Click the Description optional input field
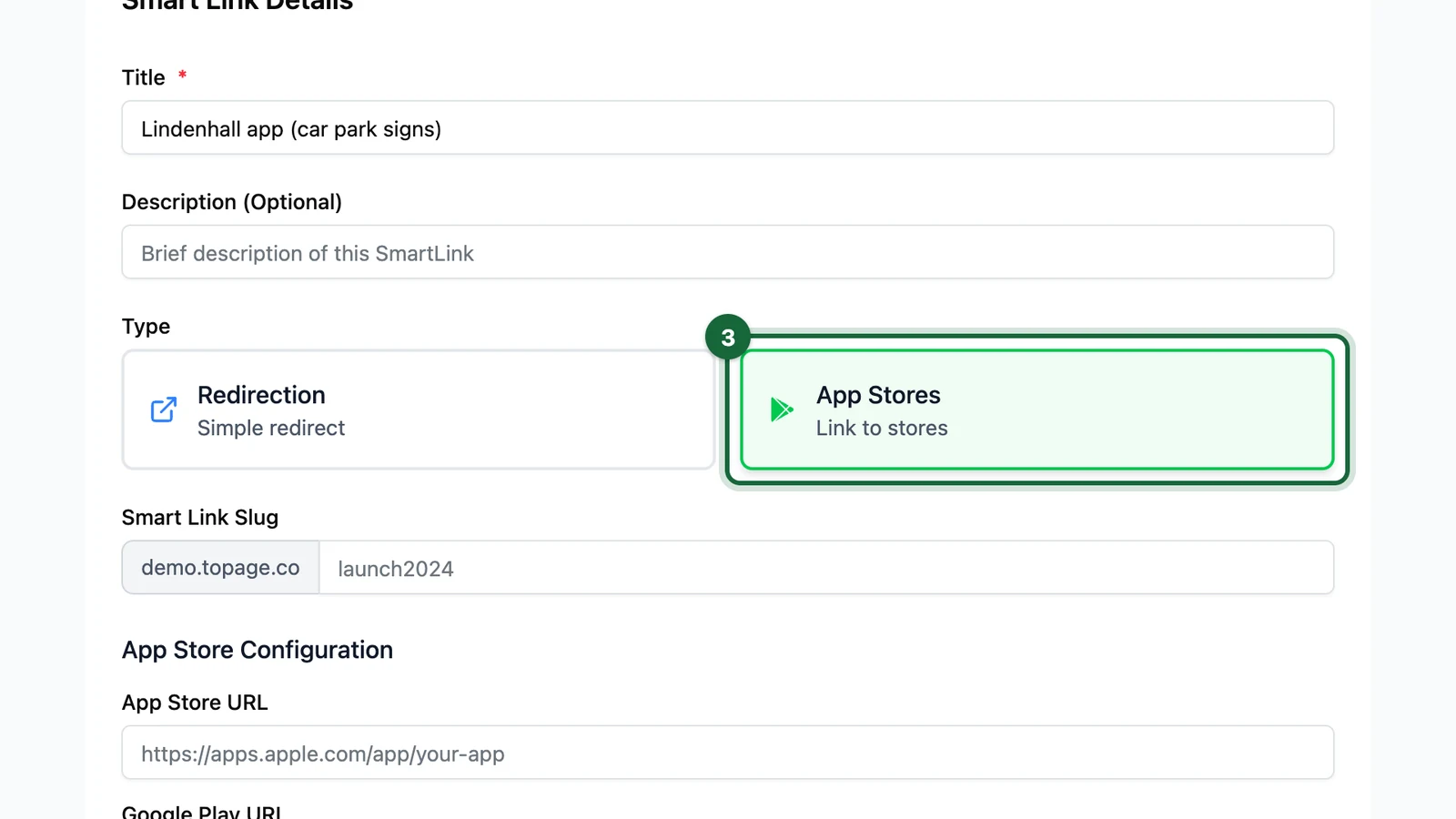The height and width of the screenshot is (819, 1456). (728, 252)
